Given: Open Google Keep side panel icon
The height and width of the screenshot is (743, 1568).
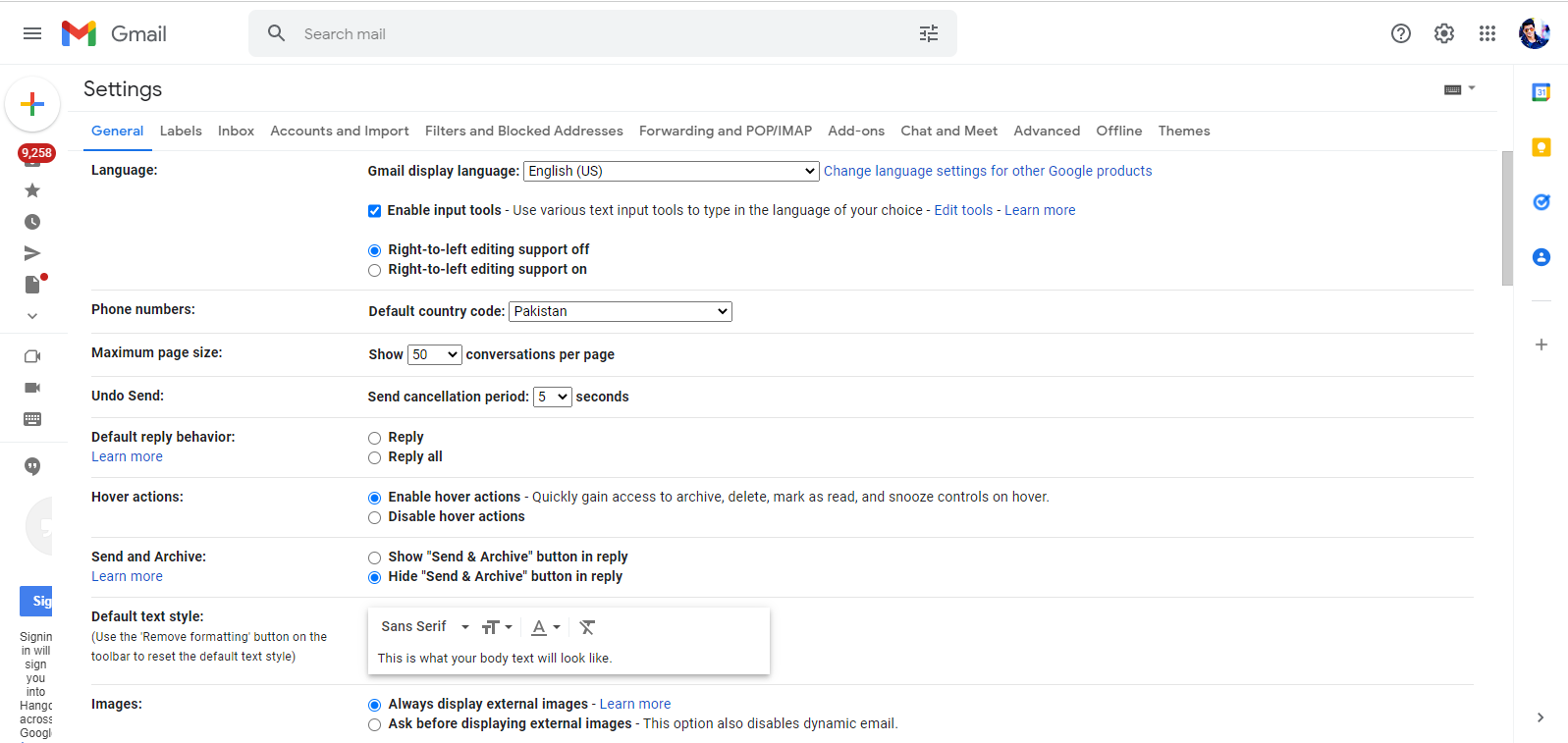Looking at the screenshot, I should (1541, 147).
